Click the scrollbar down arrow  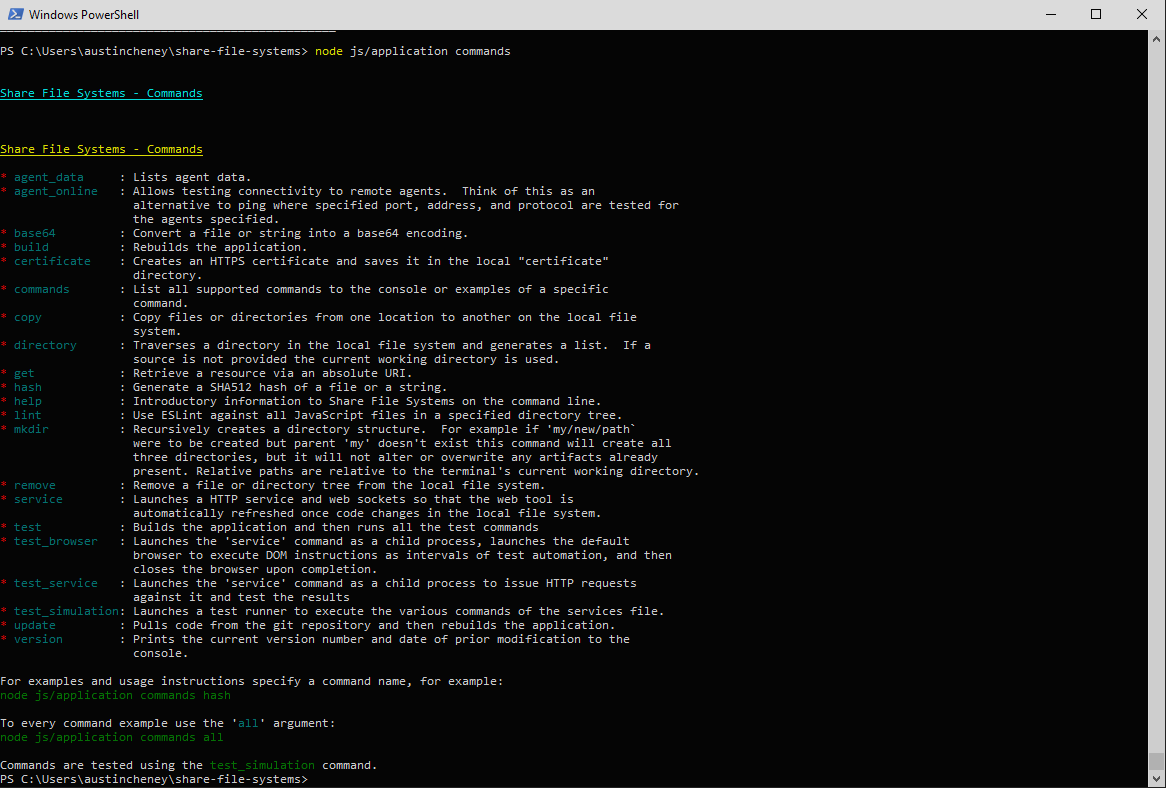coord(1157,779)
